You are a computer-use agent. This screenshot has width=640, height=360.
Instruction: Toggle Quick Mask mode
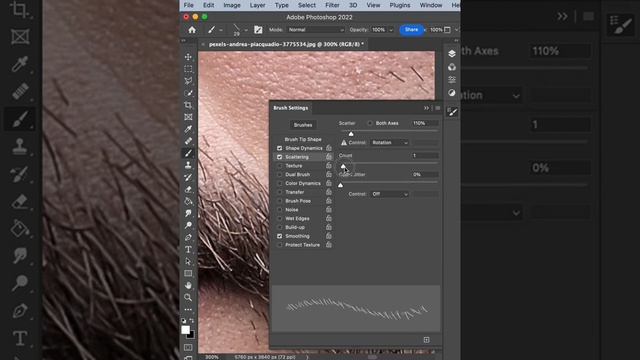coord(188,347)
